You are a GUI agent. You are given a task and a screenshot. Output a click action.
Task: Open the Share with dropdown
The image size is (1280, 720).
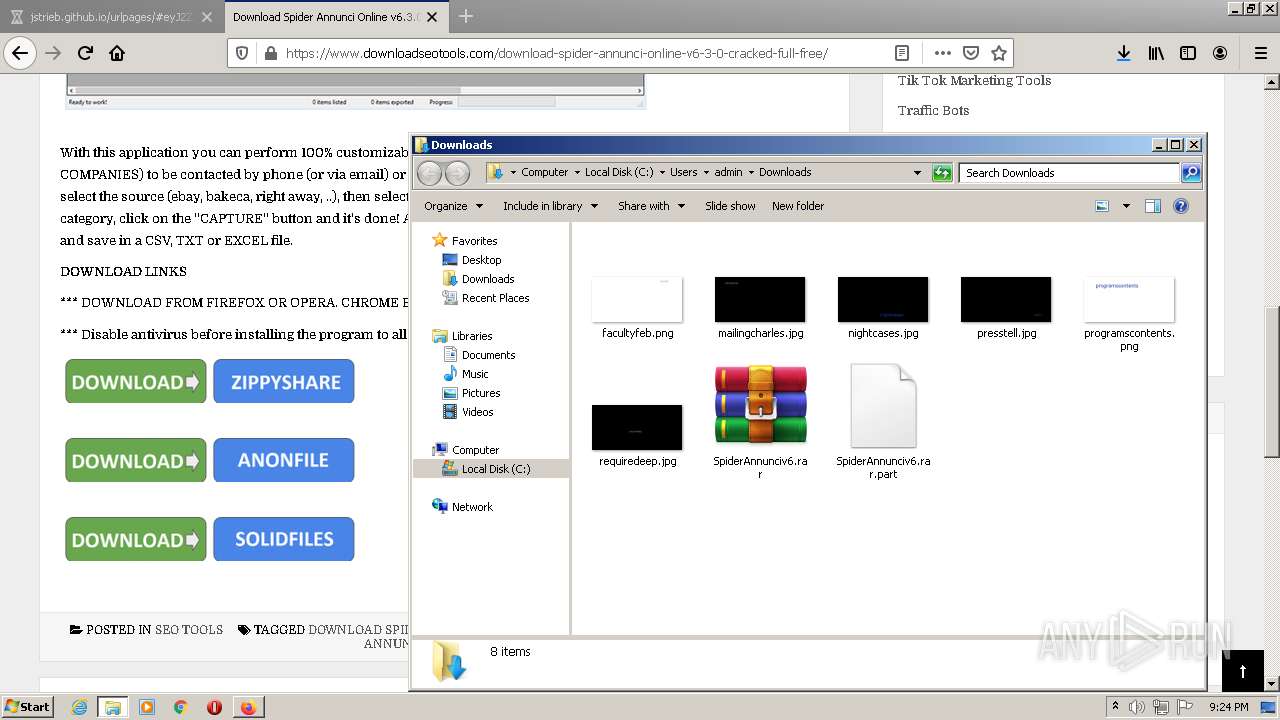coord(651,206)
